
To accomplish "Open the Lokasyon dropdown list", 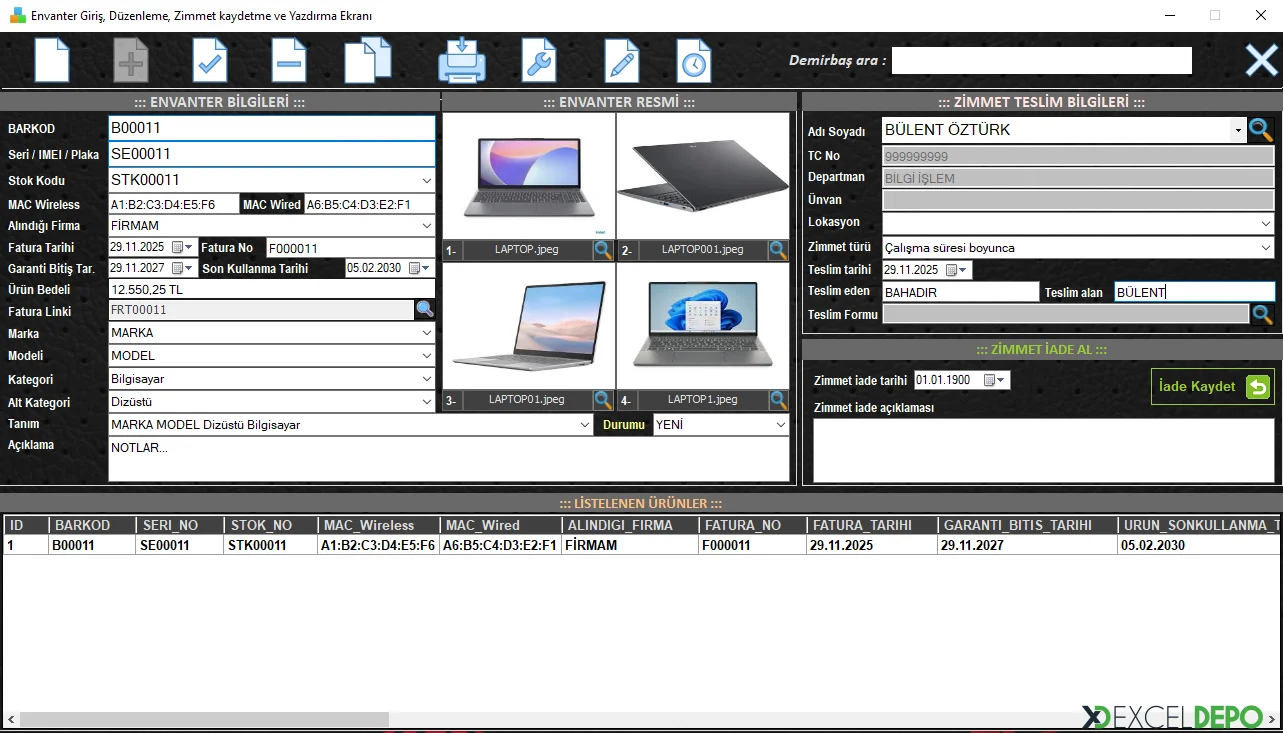I will point(1266,223).
